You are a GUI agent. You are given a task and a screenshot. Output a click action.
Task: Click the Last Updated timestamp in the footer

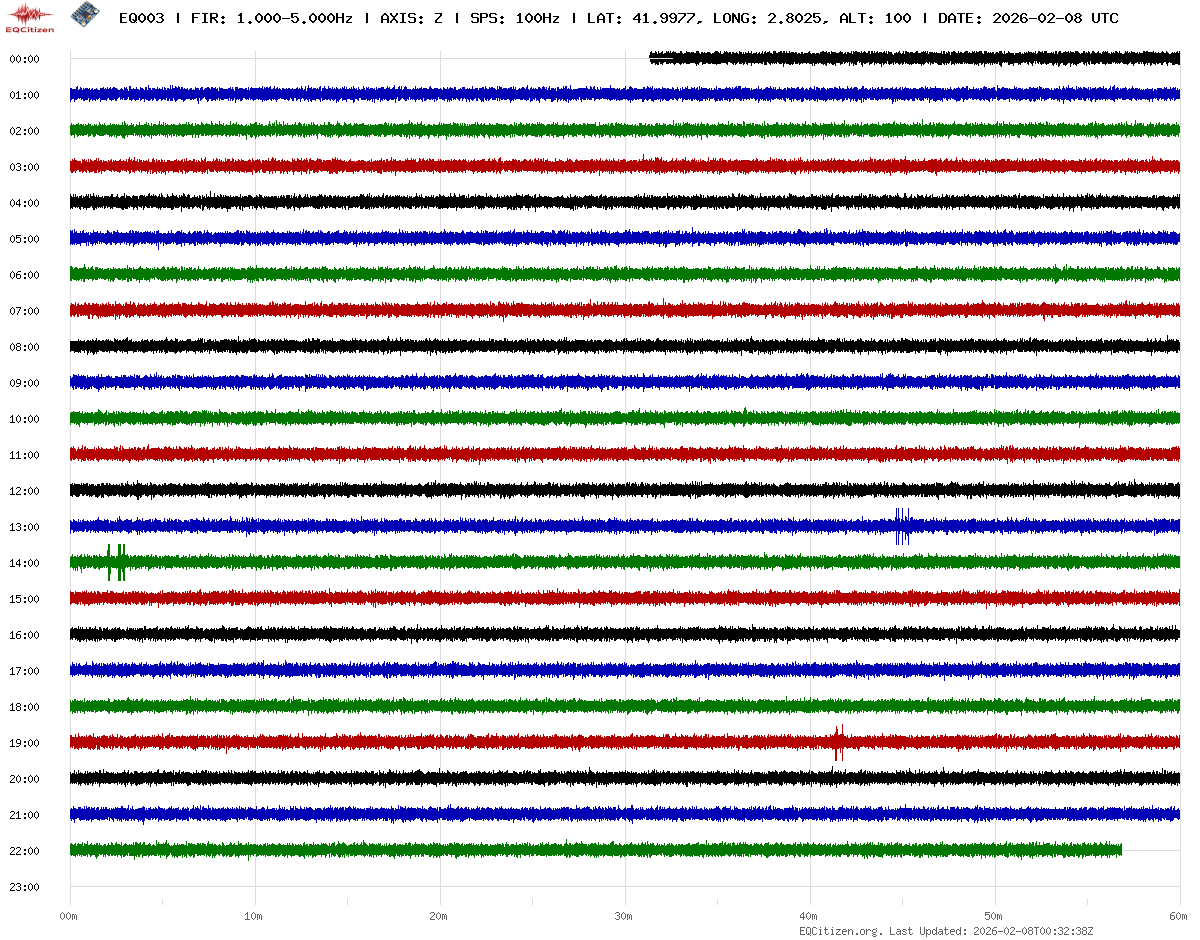[x=1035, y=931]
